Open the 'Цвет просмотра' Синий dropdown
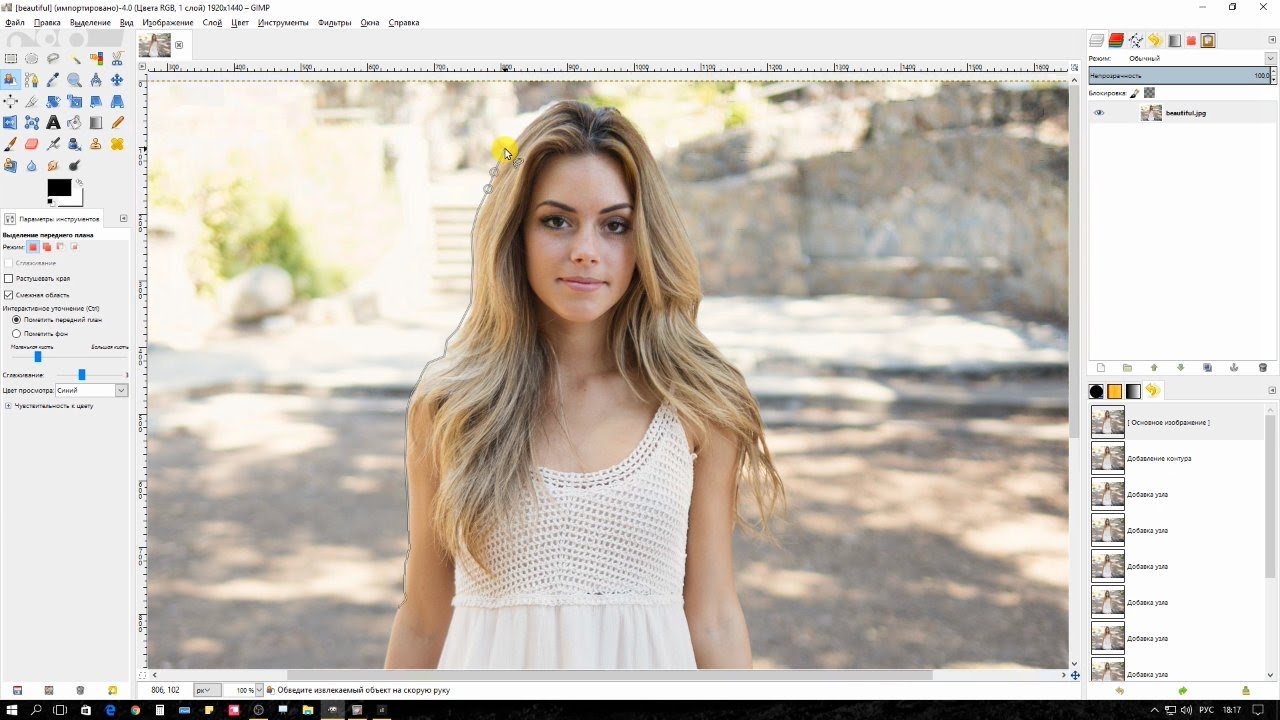This screenshot has width=1280, height=720. coord(91,390)
